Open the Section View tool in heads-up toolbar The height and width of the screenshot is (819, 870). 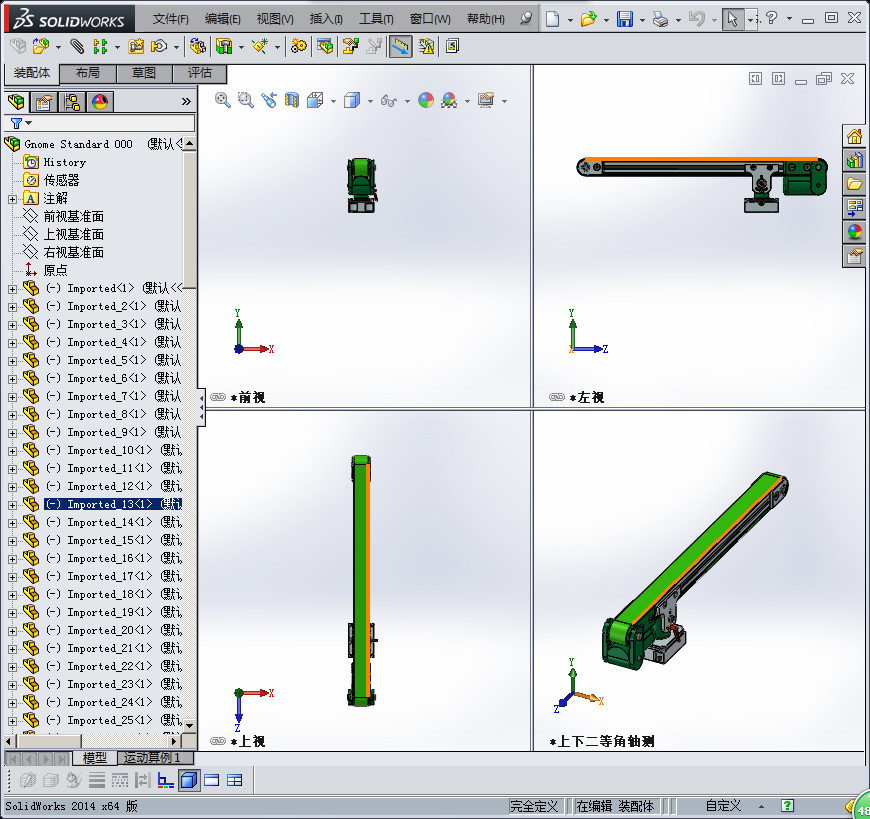pos(291,99)
